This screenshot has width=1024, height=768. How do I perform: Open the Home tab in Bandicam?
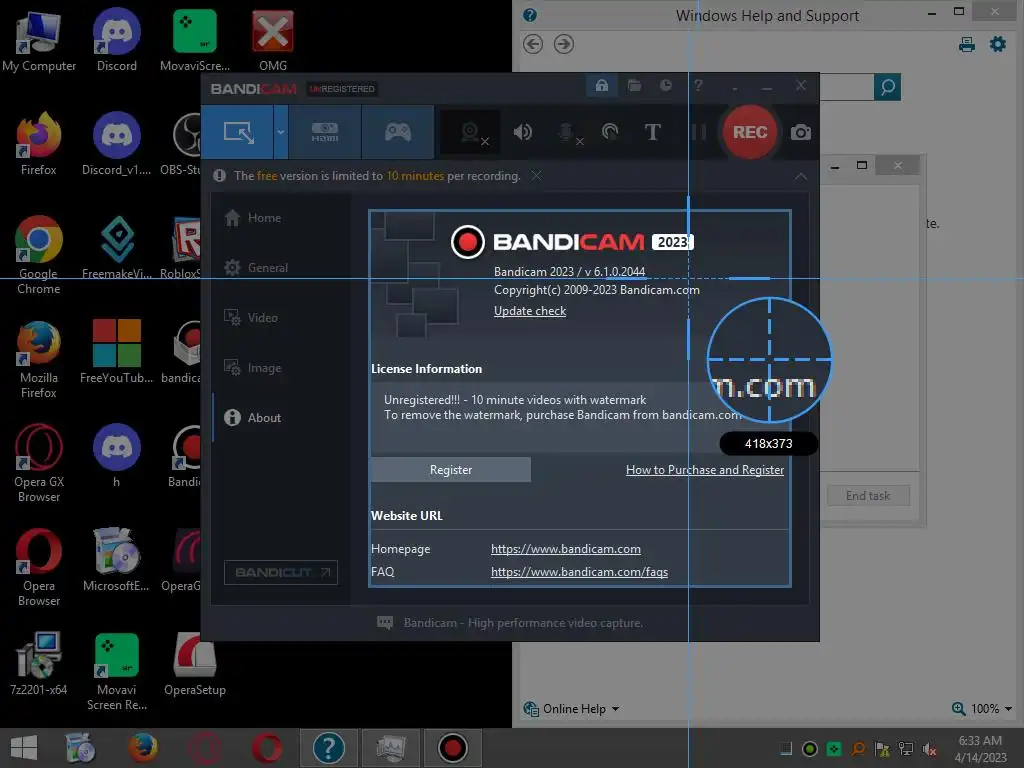coord(254,217)
